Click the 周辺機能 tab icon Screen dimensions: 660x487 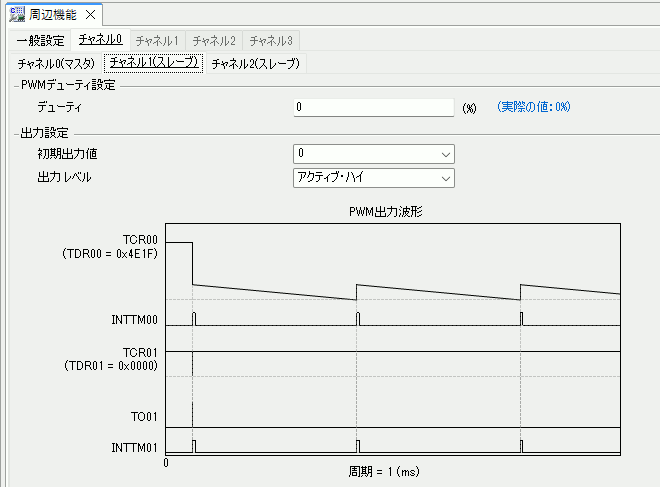pyautogui.click(x=17, y=15)
